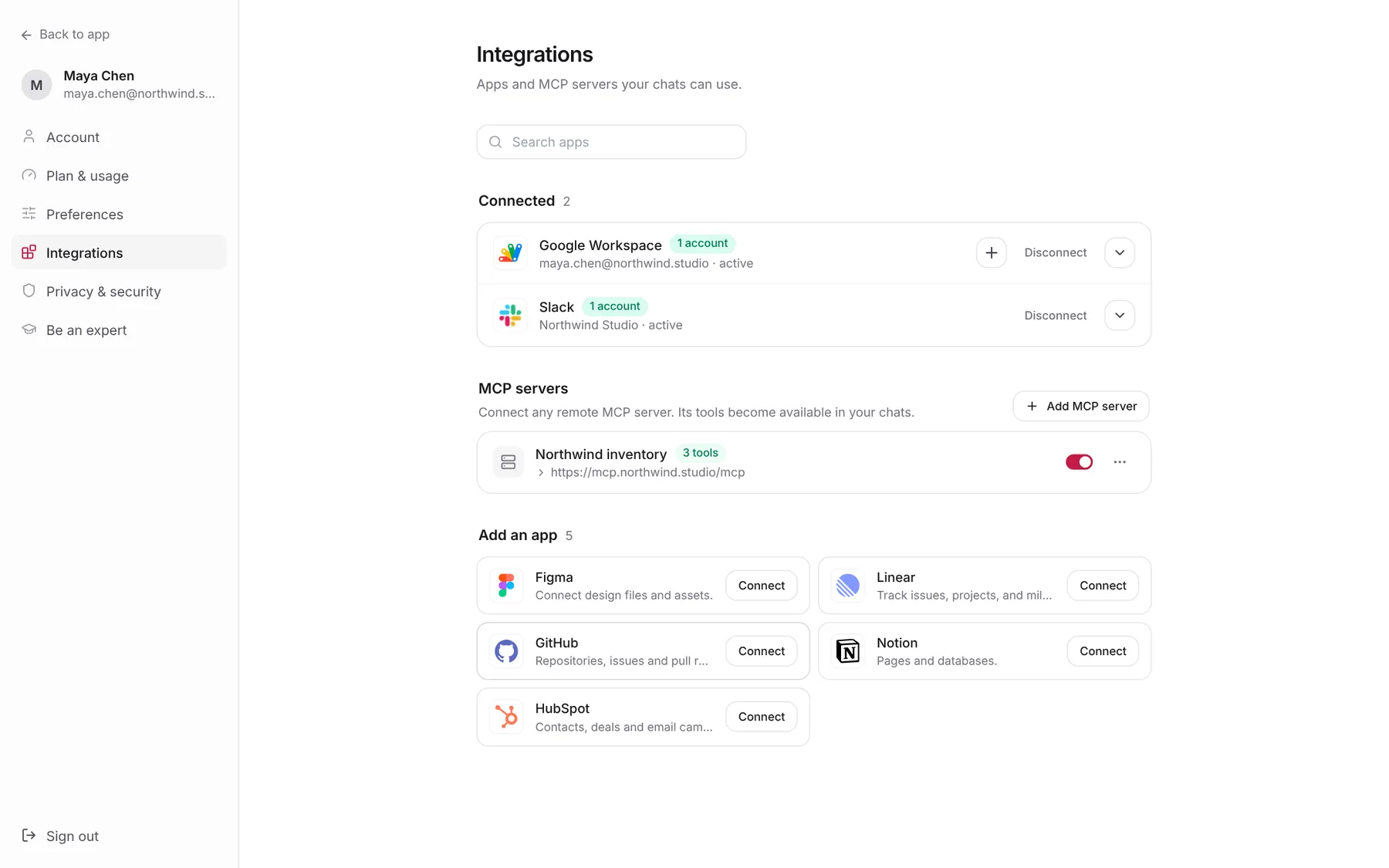Viewport: 1389px width, 868px height.
Task: Click the search magnifier icon
Action: click(x=495, y=142)
